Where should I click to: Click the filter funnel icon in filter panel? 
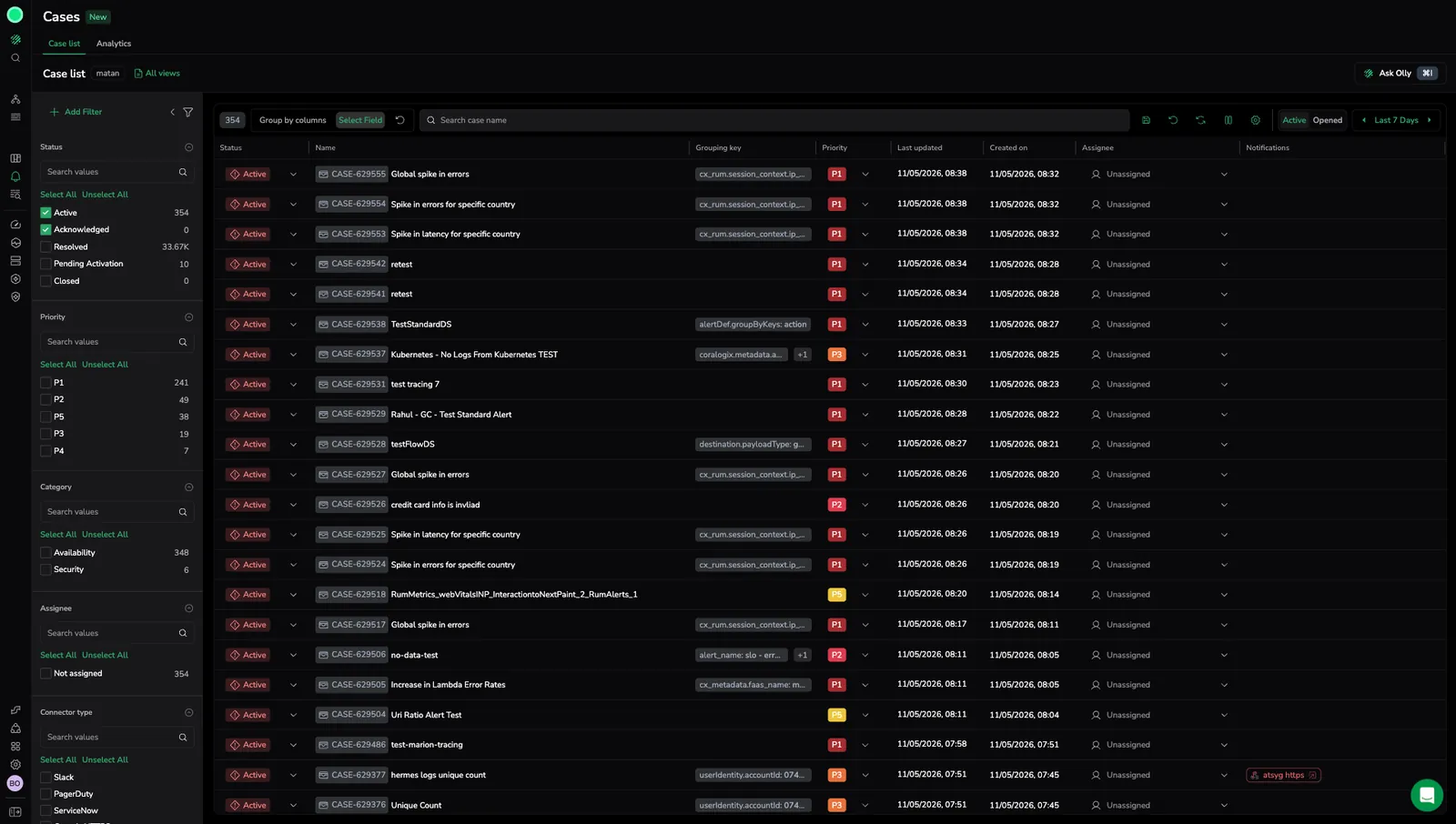point(187,112)
